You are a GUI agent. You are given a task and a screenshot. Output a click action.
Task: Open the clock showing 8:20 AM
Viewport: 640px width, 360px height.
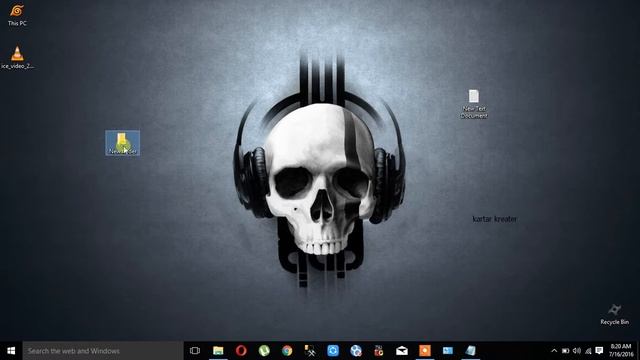[x=621, y=351]
